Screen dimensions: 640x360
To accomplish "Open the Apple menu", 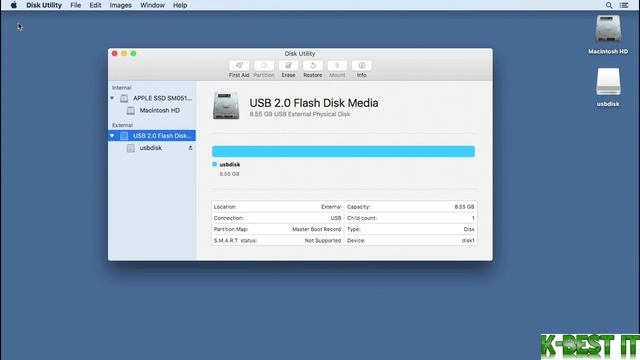I will pos(13,5).
